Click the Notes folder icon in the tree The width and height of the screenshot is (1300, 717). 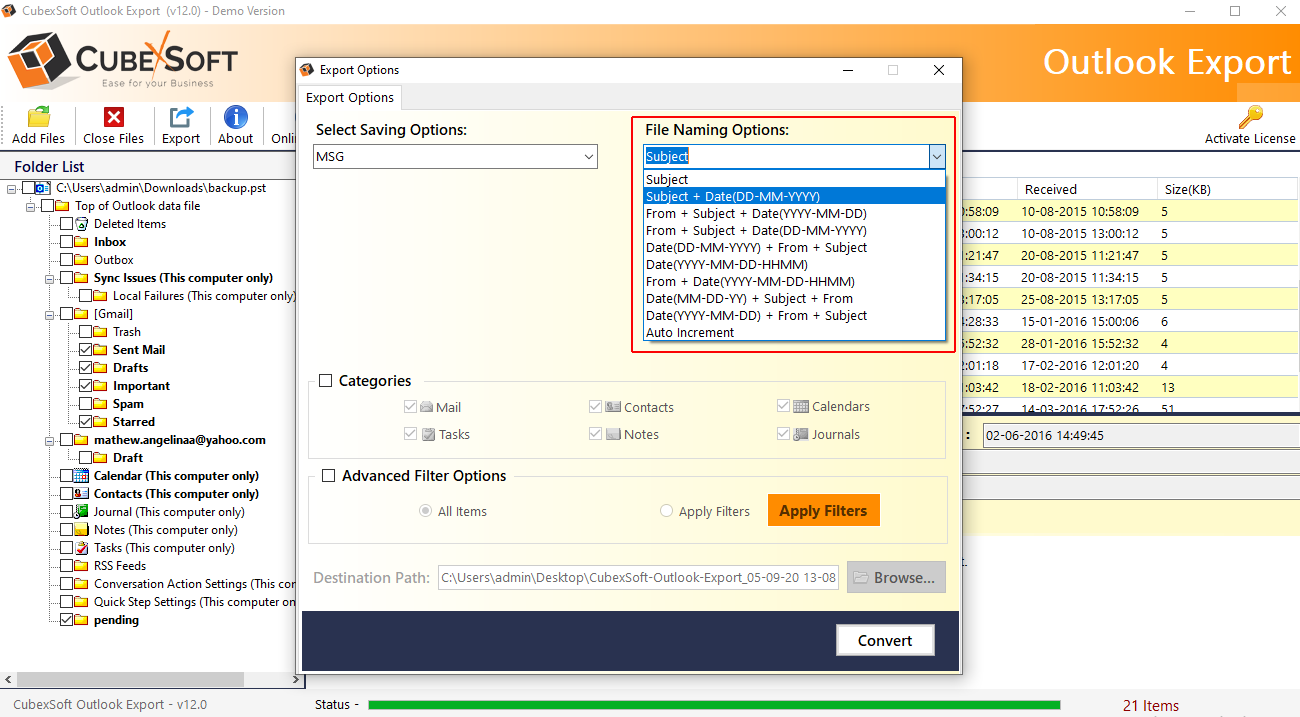point(82,530)
